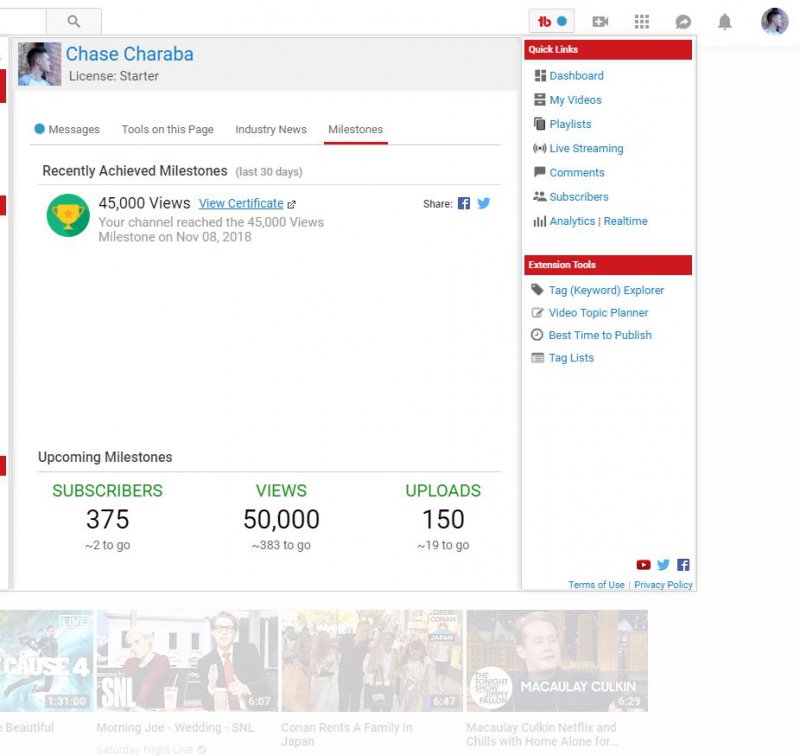Viewport: 800px width, 756px height.
Task: Open the user account avatar menu
Action: tap(774, 22)
